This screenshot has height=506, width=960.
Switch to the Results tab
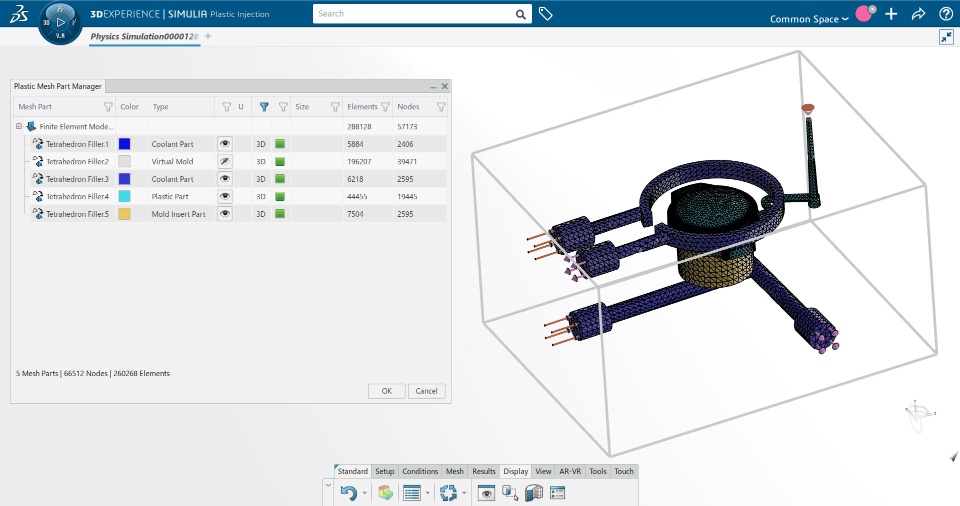[484, 471]
